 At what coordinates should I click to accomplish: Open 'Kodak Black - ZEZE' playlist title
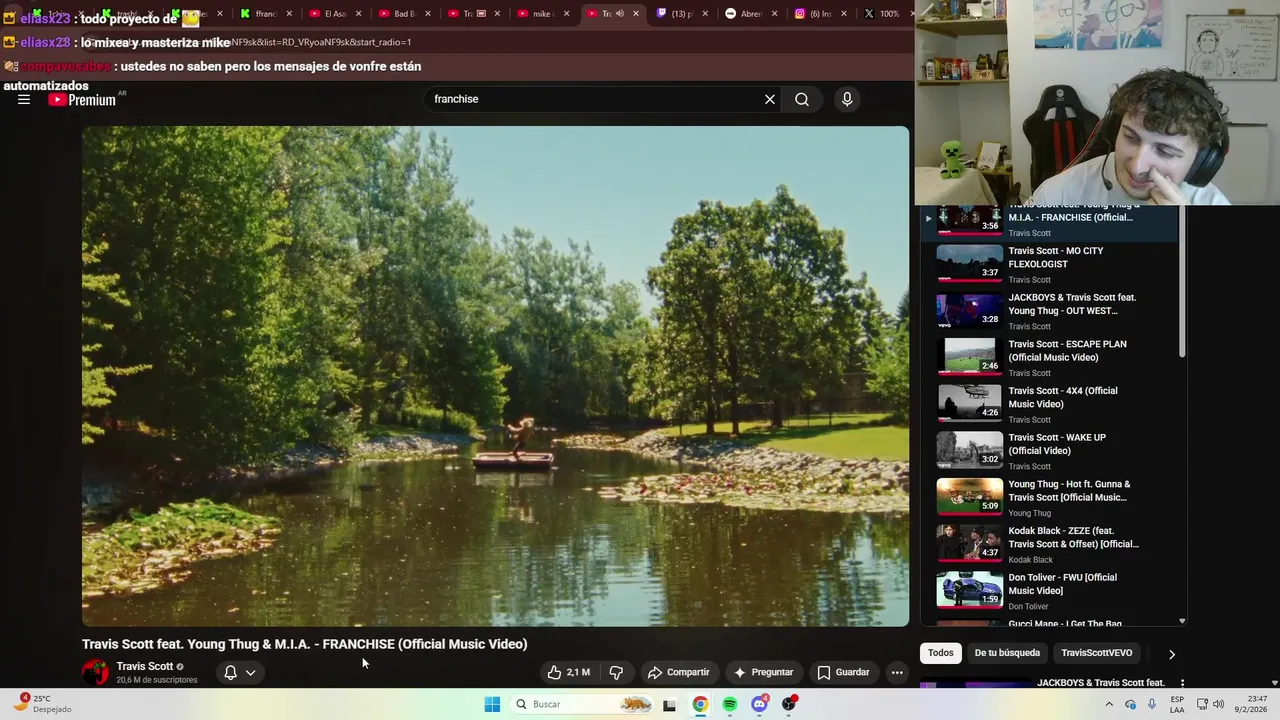[x=1073, y=538]
